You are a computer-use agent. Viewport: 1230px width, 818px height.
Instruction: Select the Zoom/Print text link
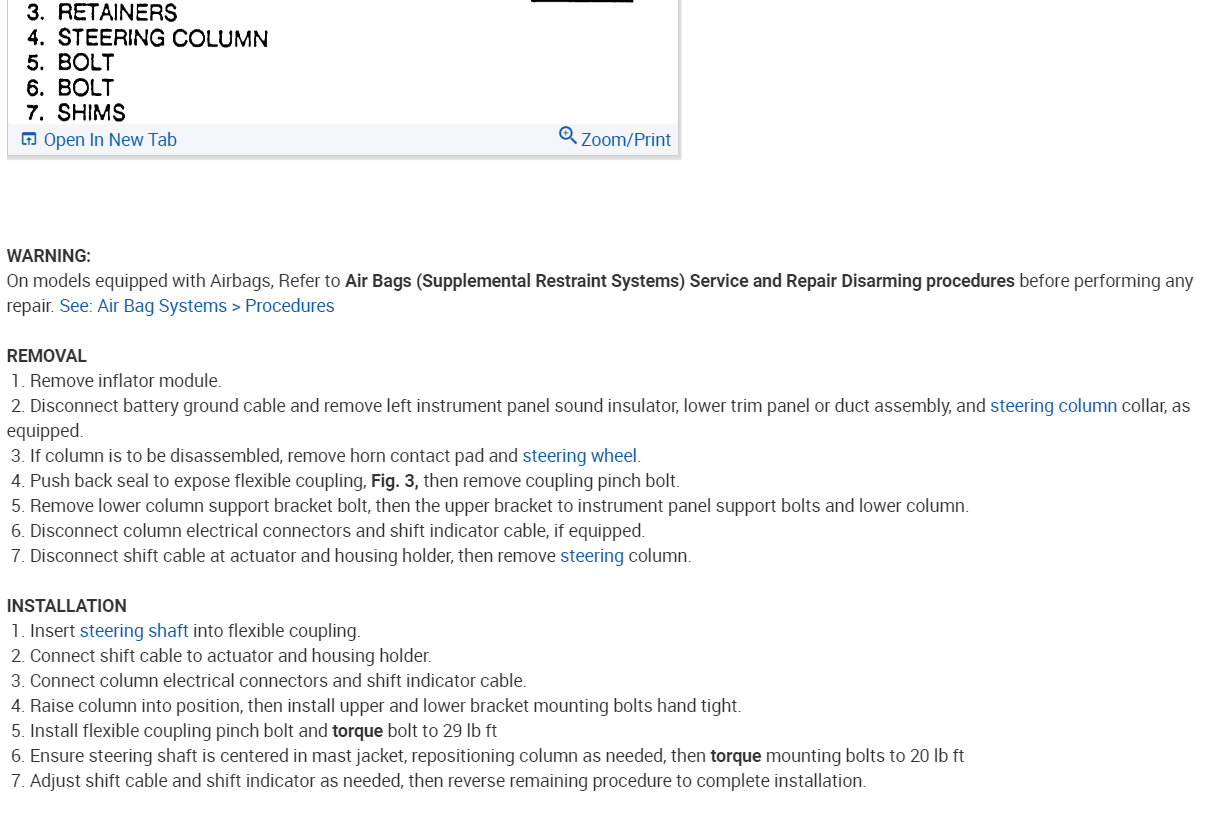pyautogui.click(x=626, y=140)
